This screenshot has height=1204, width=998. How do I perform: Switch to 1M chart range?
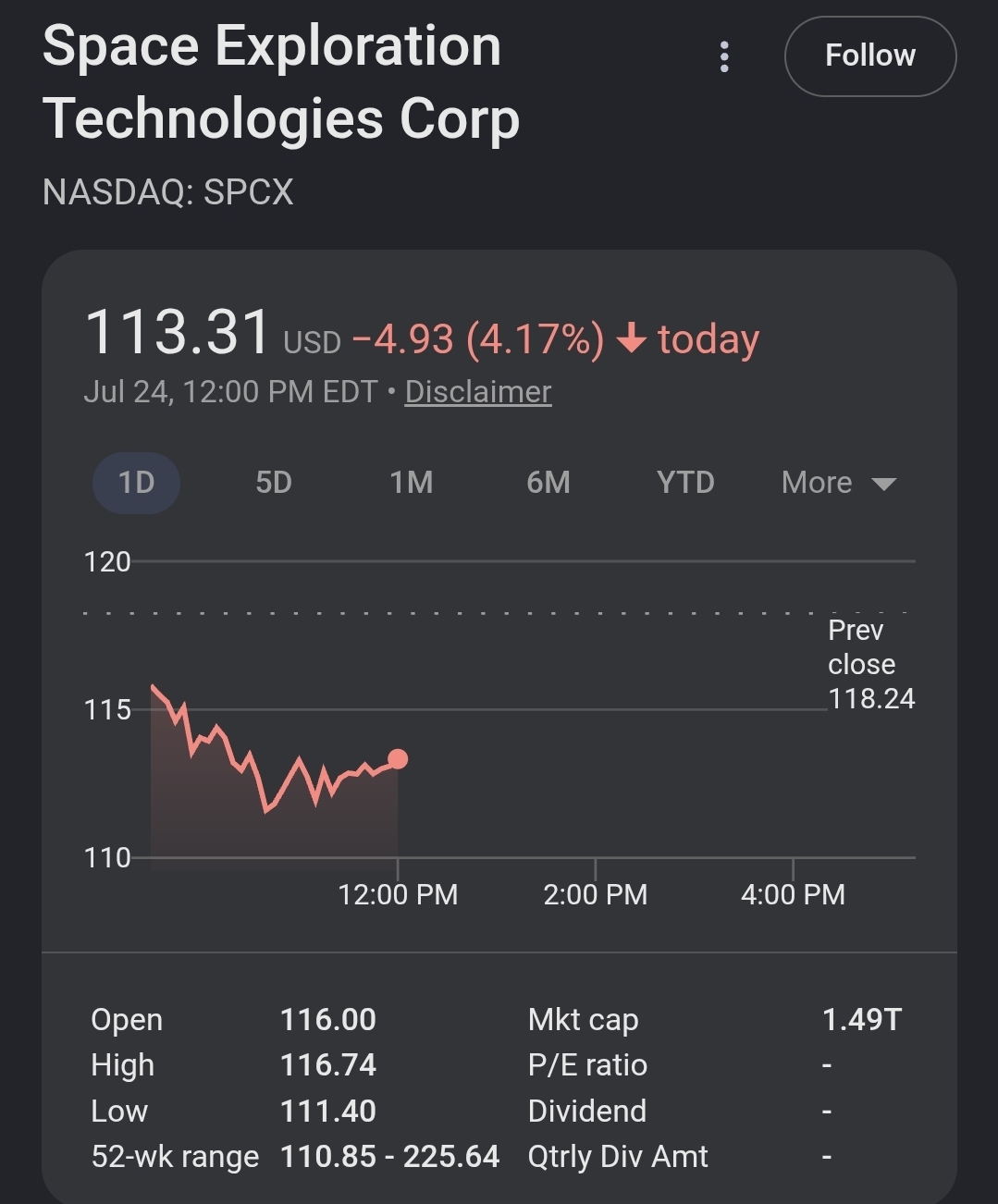pos(411,483)
